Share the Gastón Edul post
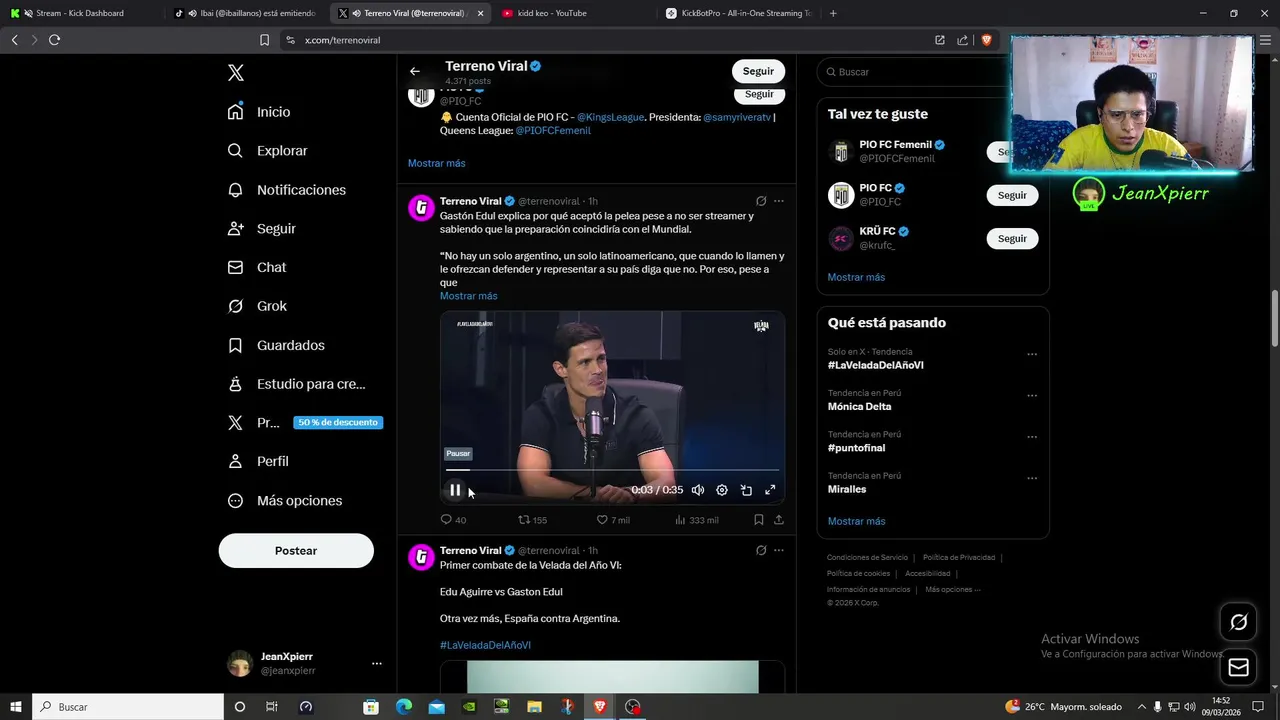Viewport: 1280px width, 720px height. click(779, 520)
